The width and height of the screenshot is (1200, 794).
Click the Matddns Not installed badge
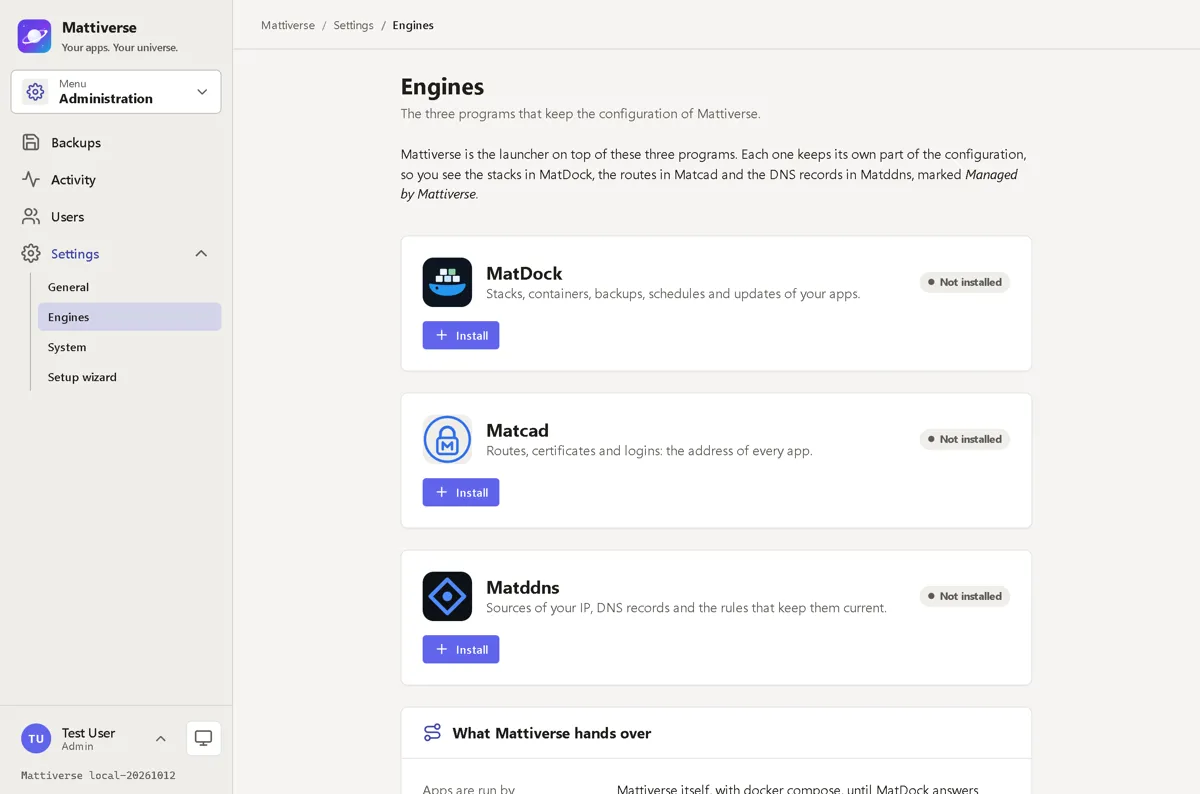(x=965, y=596)
